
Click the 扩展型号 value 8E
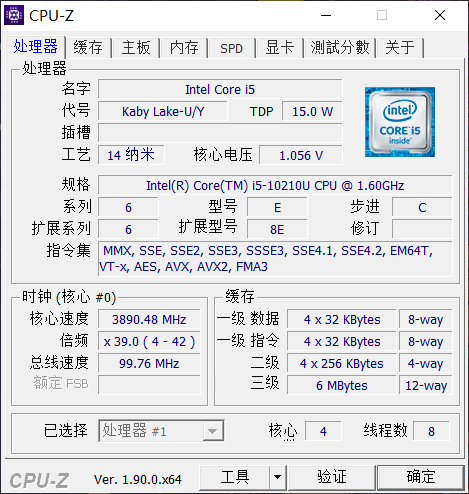pos(277,229)
